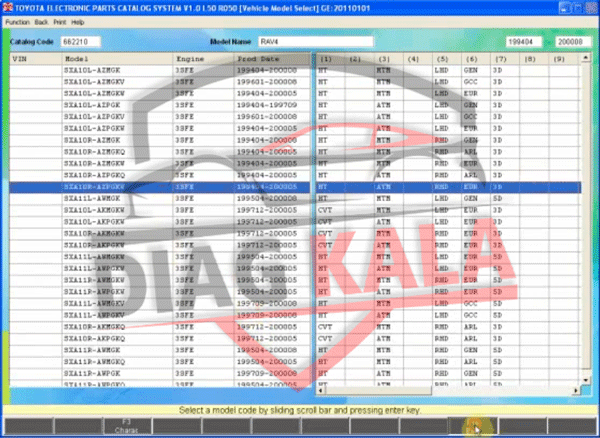Viewport: 600px width, 438px height.
Task: Click the Engine column header
Action: point(204,59)
